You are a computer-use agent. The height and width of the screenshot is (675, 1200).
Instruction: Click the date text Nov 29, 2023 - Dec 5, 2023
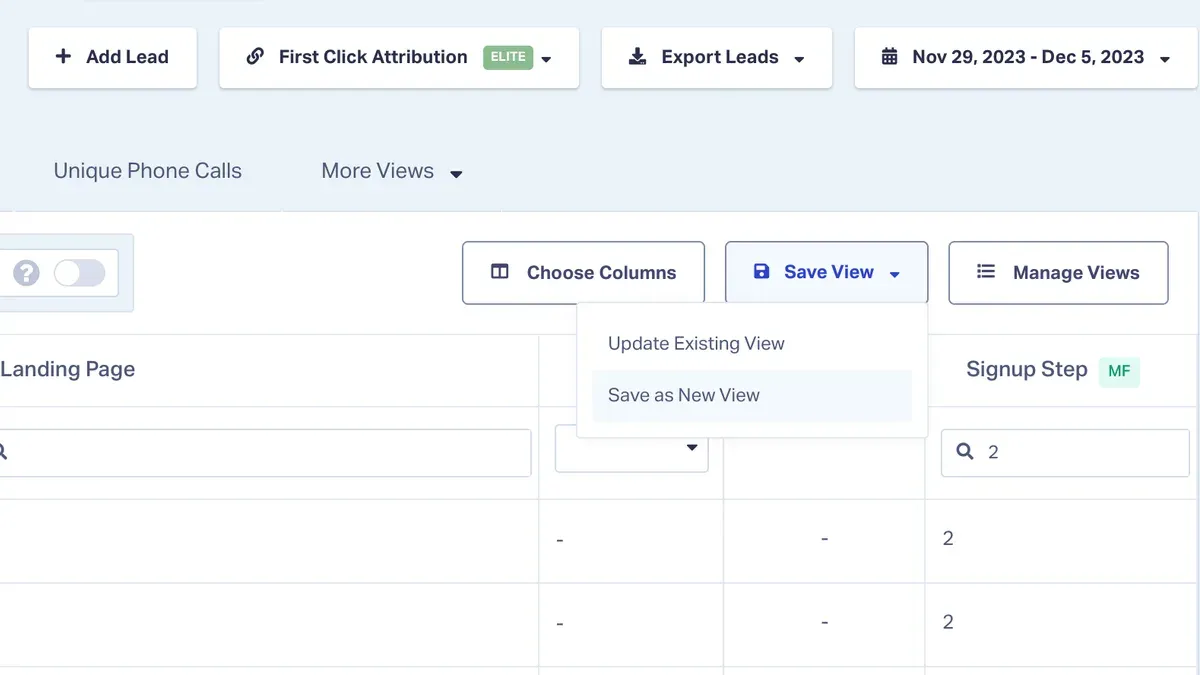click(x=1028, y=57)
